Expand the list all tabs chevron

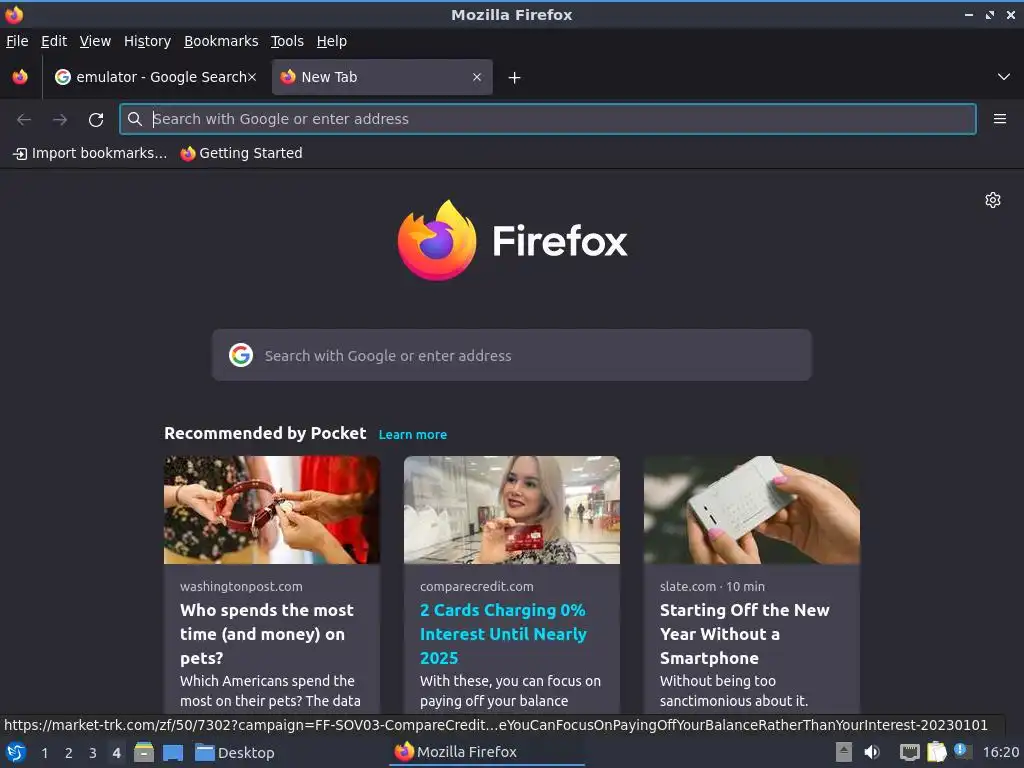click(1004, 77)
